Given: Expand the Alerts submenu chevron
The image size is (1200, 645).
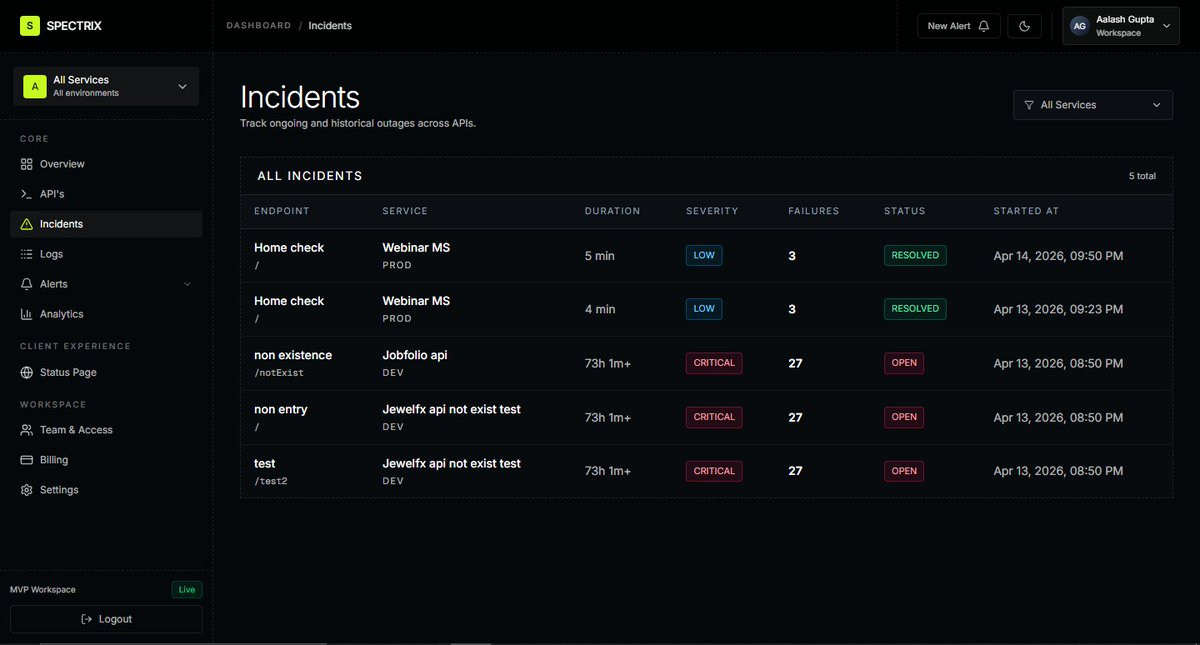Looking at the screenshot, I should pos(187,284).
